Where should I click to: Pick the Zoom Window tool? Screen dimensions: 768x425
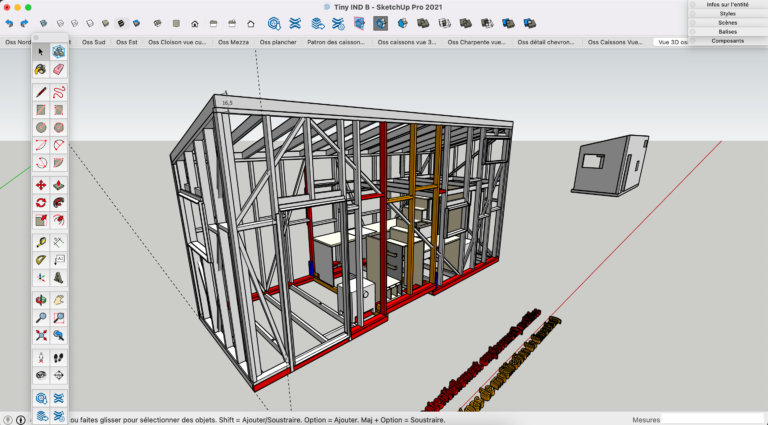coord(58,318)
